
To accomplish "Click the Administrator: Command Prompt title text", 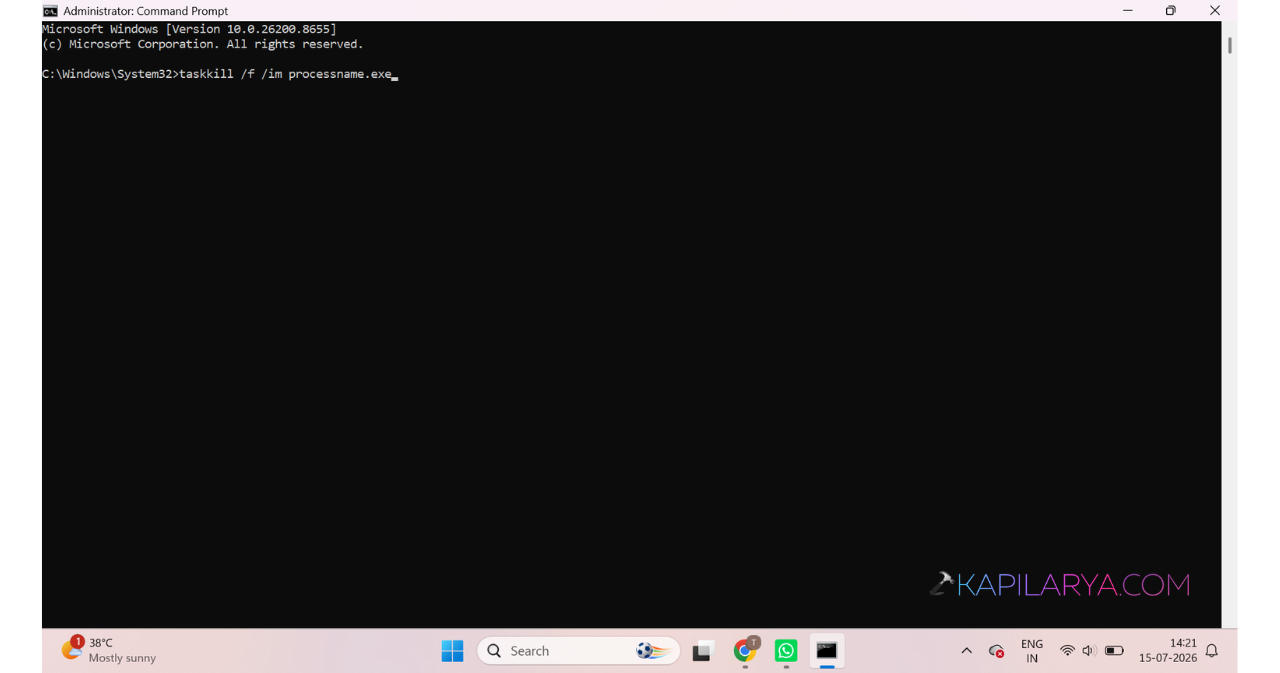I will (x=146, y=11).
